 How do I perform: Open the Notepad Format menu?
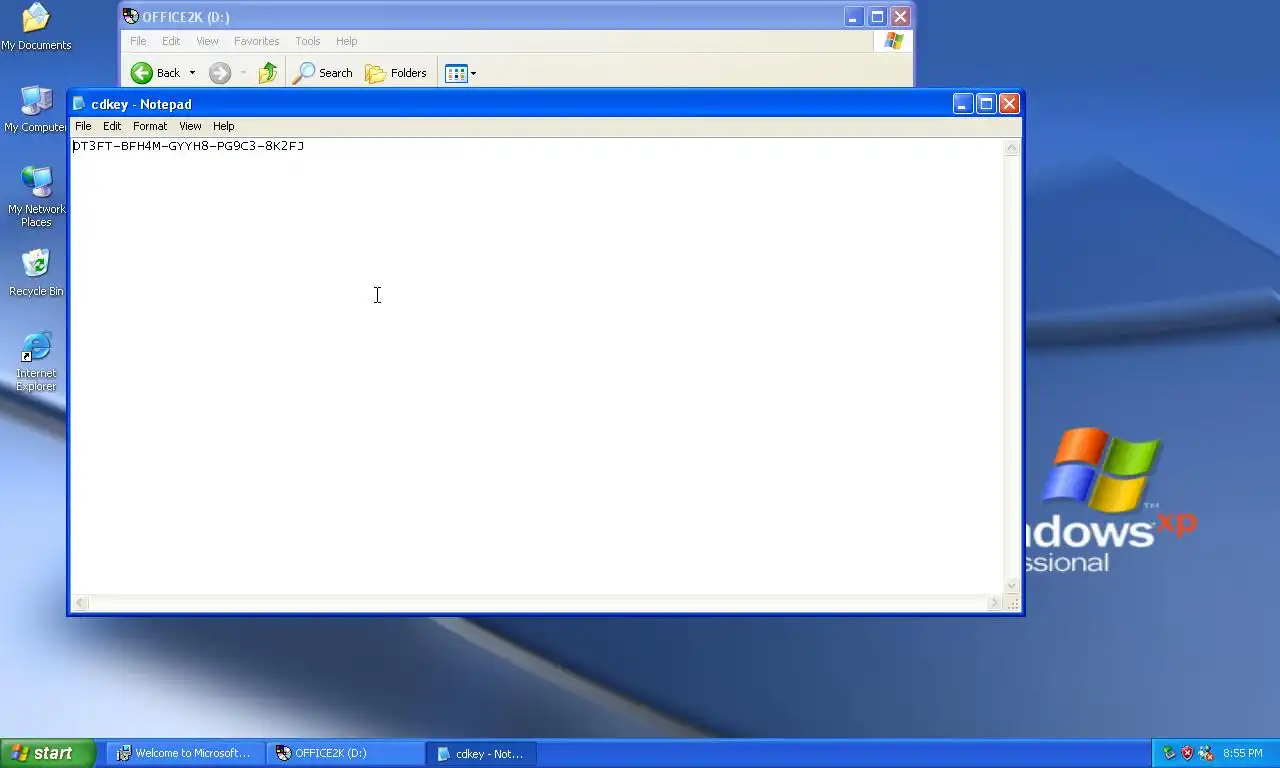[x=150, y=126]
